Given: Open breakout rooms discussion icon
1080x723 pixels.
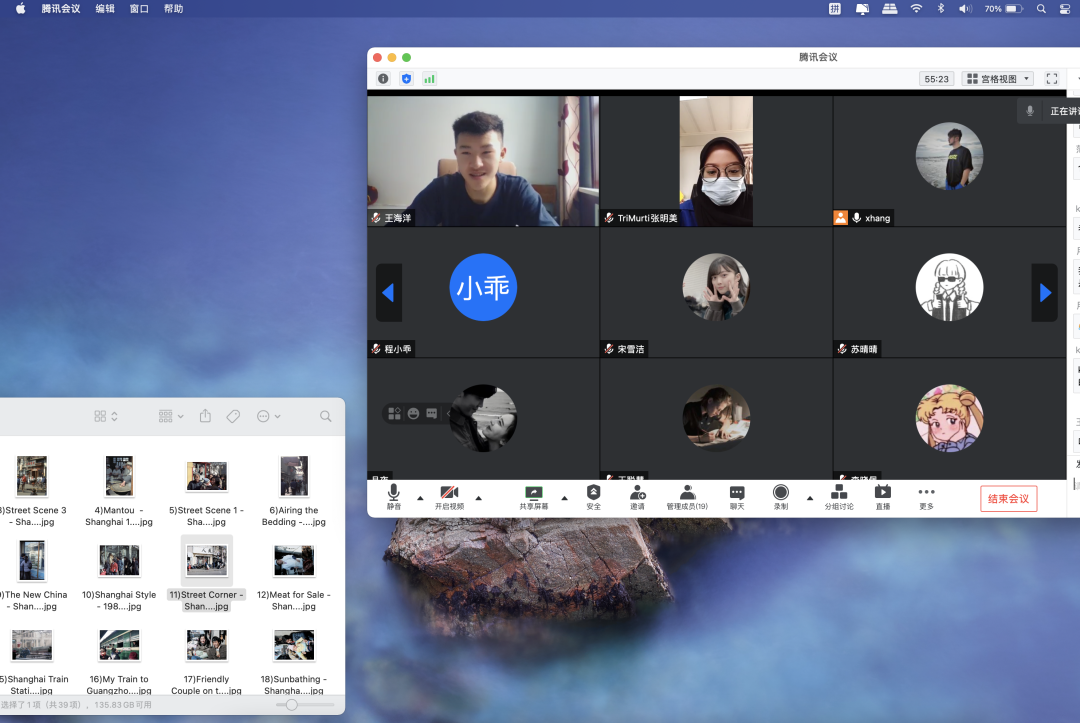Looking at the screenshot, I should coord(839,496).
